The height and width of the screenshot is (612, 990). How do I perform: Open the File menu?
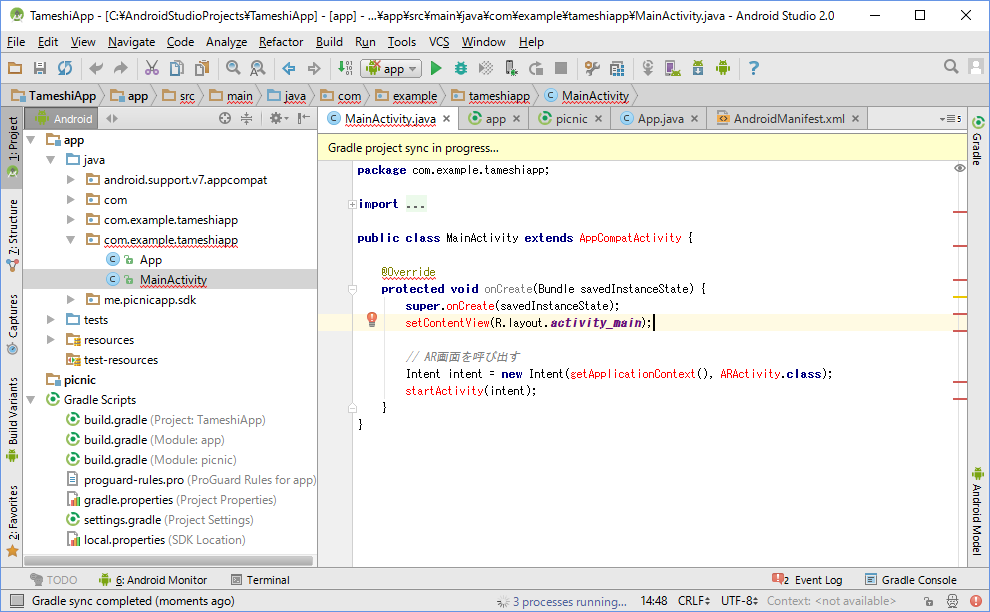click(x=16, y=42)
